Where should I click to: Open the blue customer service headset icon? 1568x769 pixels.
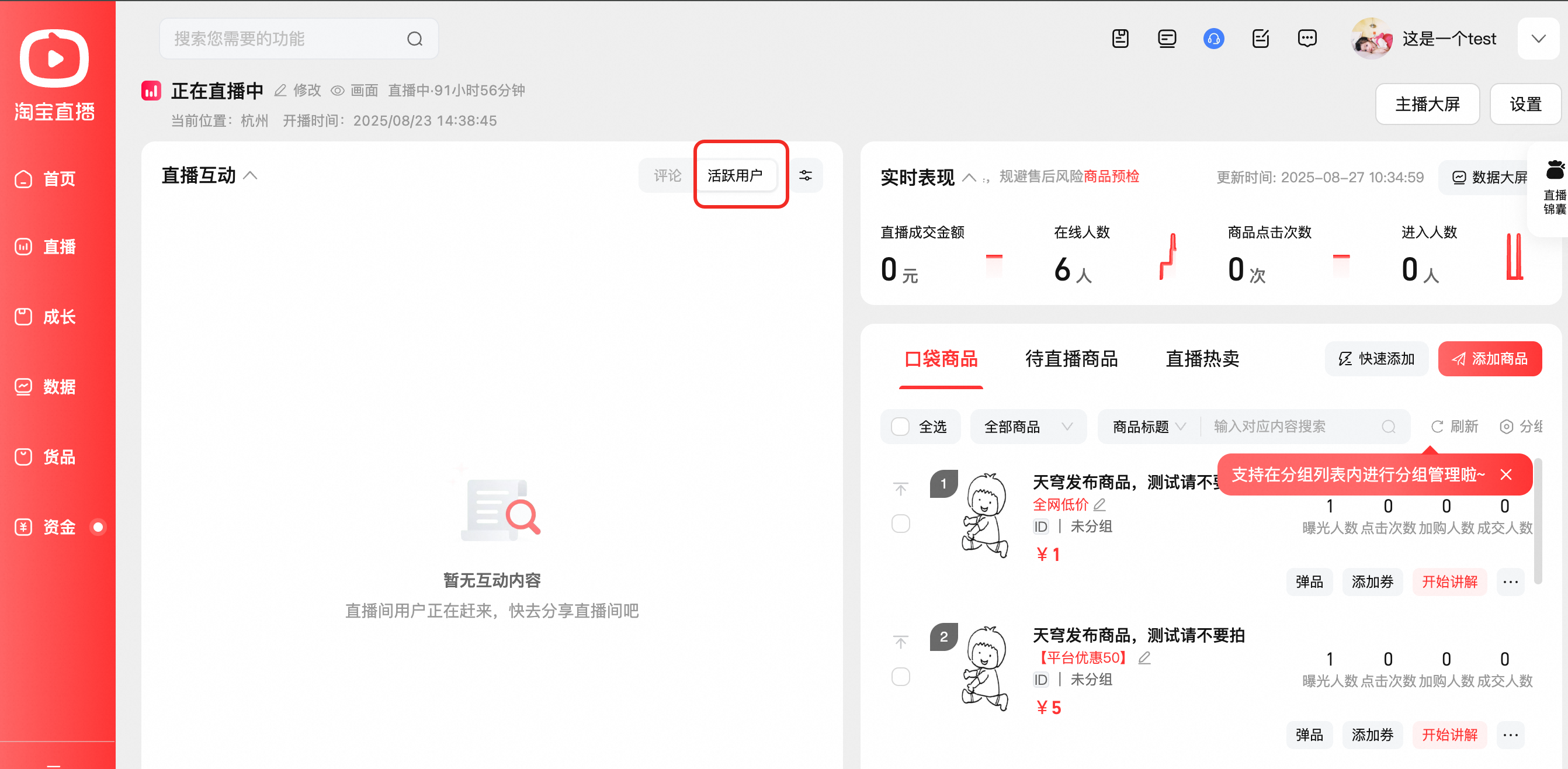[x=1213, y=39]
